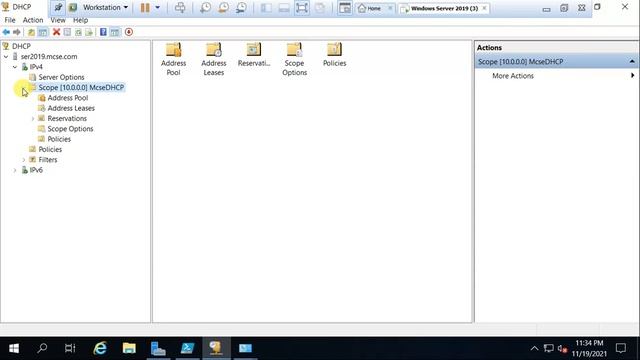640x360 pixels.
Task: Open the Reservations icon in the center pane
Action: (x=254, y=55)
